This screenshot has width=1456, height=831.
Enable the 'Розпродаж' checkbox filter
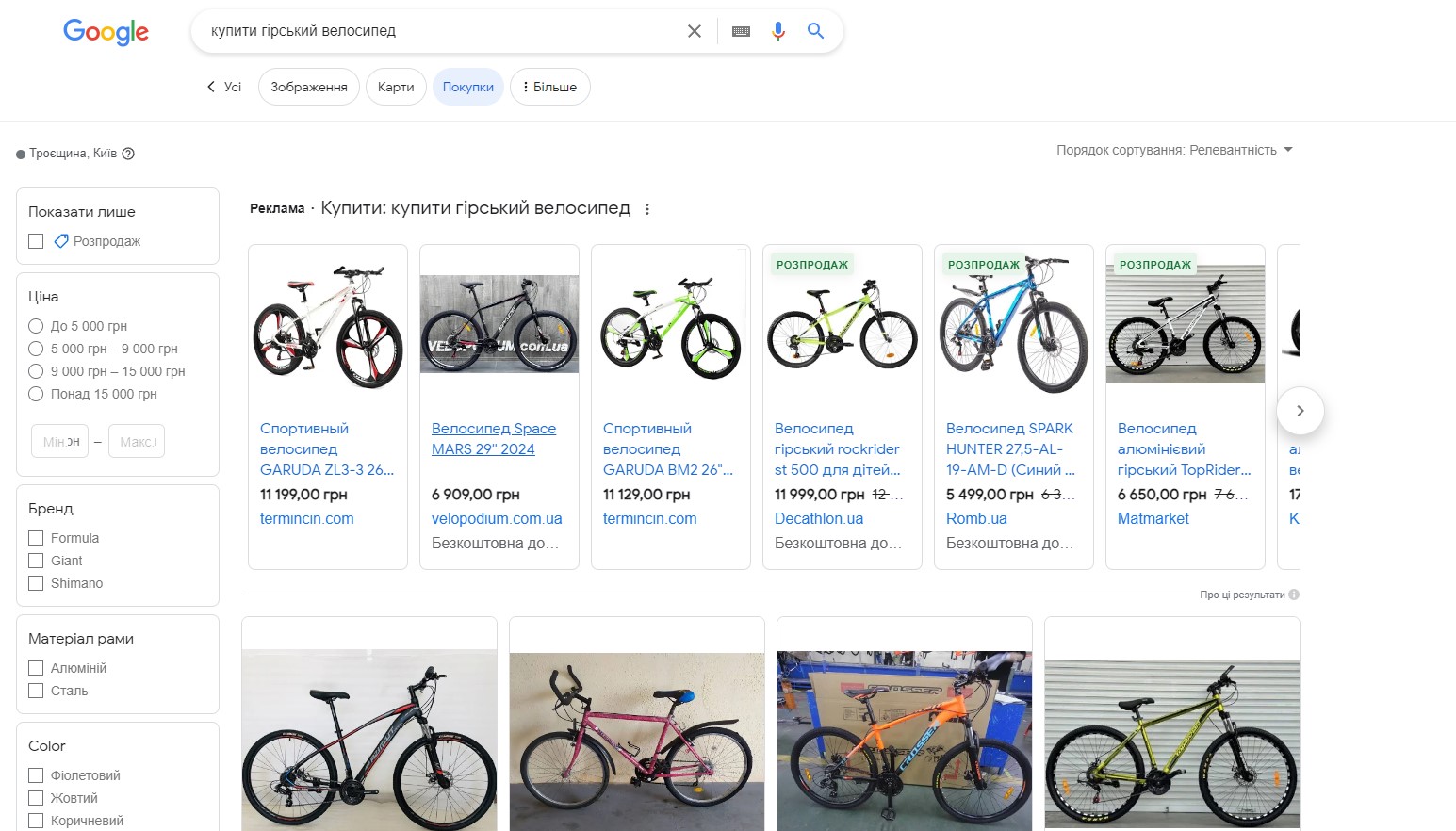[36, 241]
